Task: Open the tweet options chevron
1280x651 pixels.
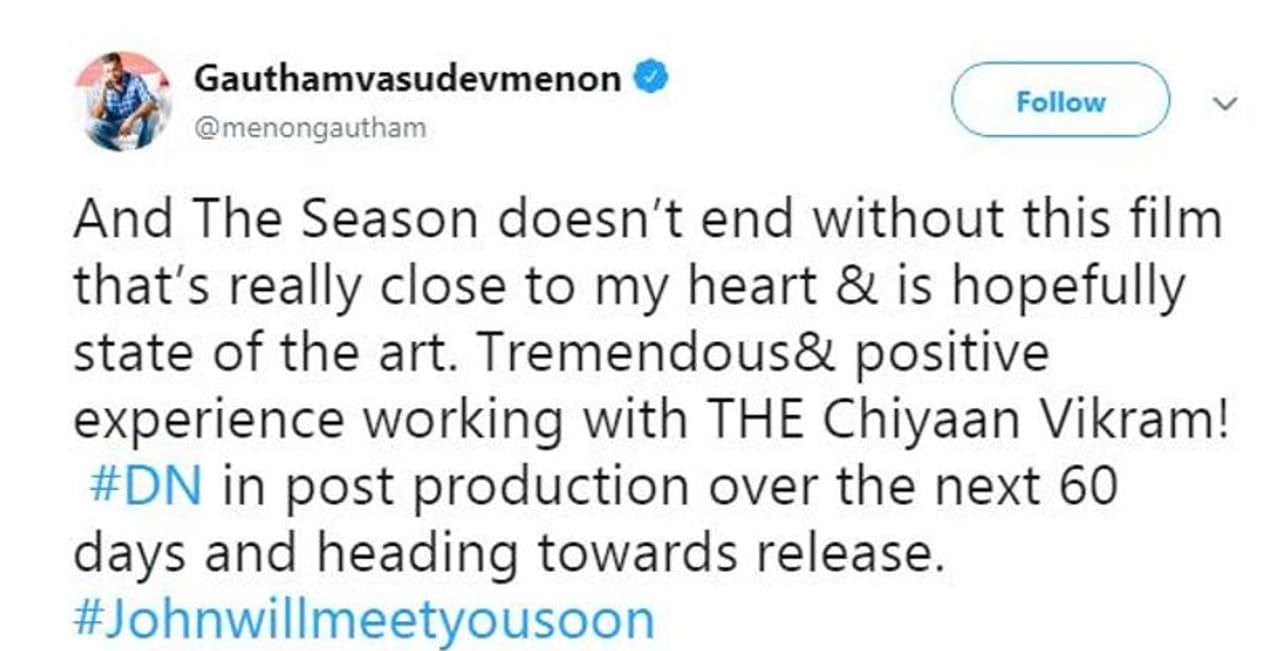Action: pos(1225,103)
